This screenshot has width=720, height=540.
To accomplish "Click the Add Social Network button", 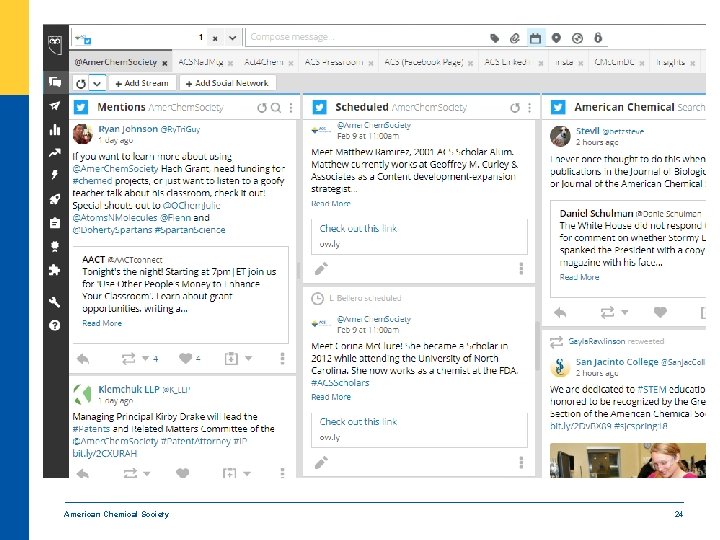I will click(x=227, y=83).
